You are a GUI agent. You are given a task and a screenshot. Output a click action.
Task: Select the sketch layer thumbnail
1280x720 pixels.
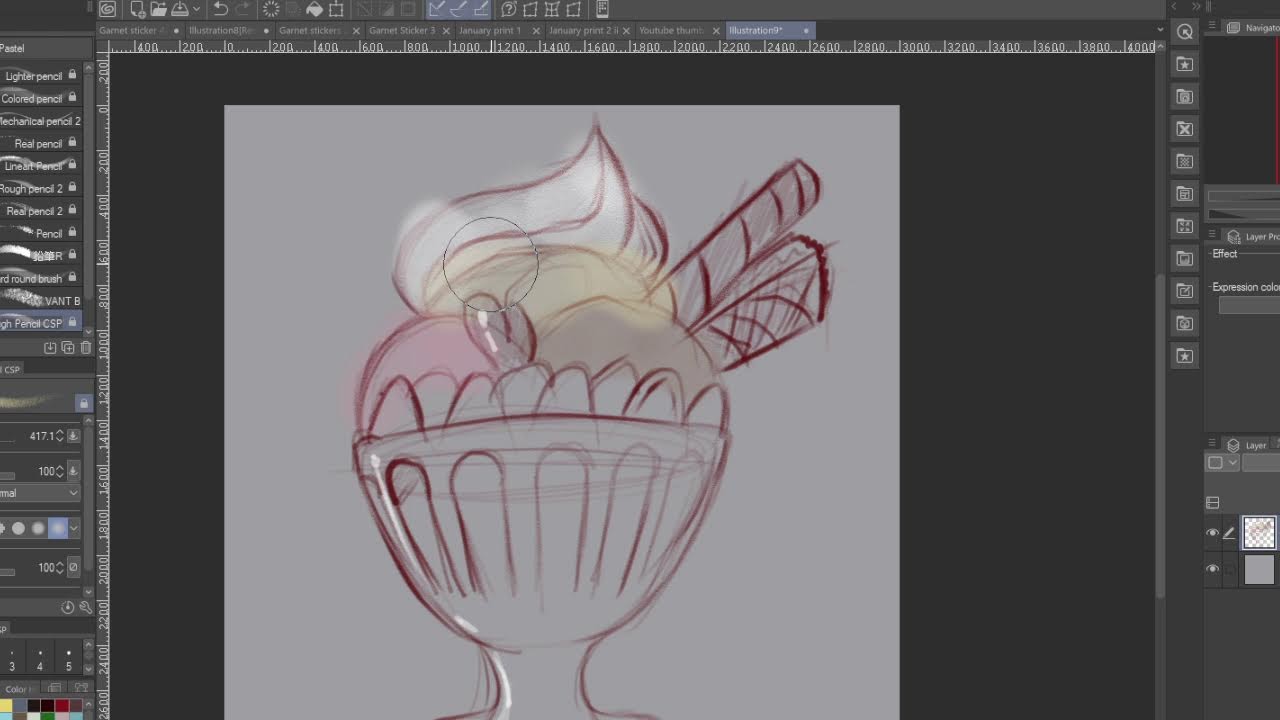[x=1259, y=533]
